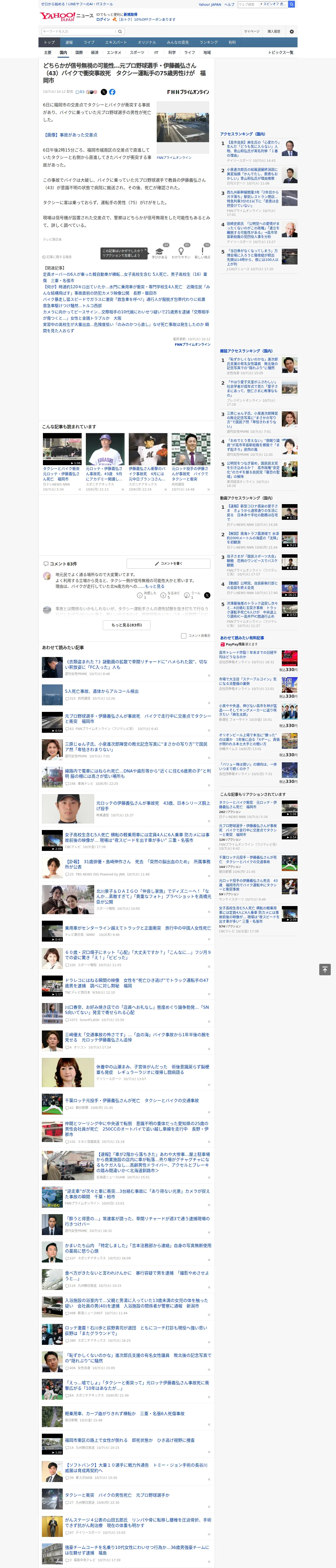
Task: Open 5人死亡事故、遺体からアルコール検出 article
Action: point(102,691)
